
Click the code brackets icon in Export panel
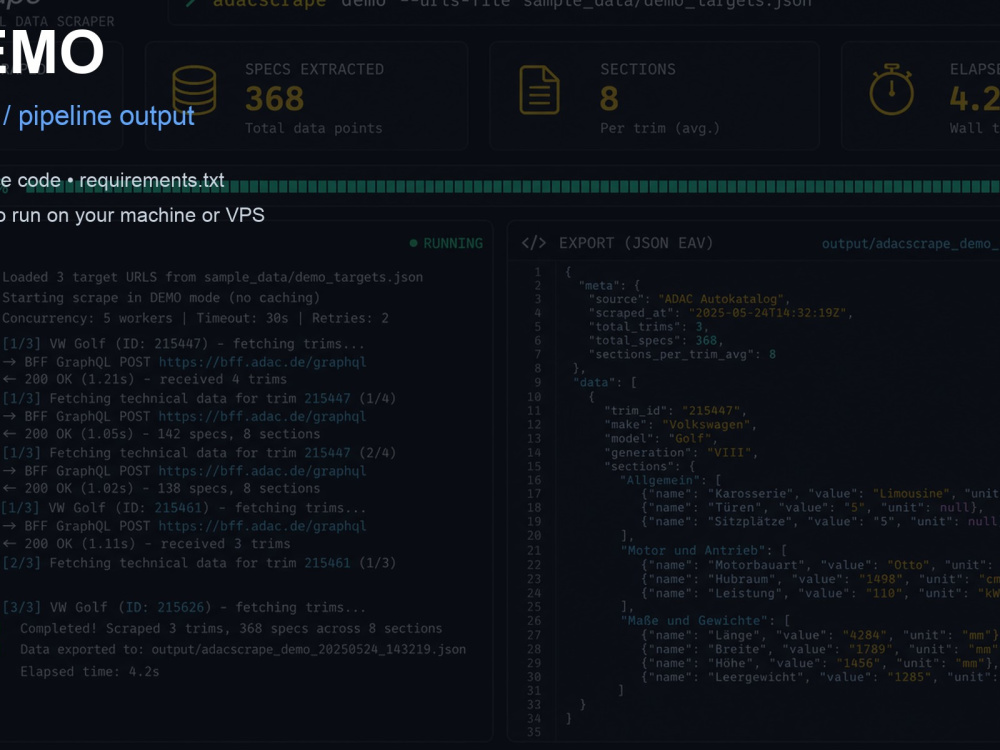(x=534, y=243)
